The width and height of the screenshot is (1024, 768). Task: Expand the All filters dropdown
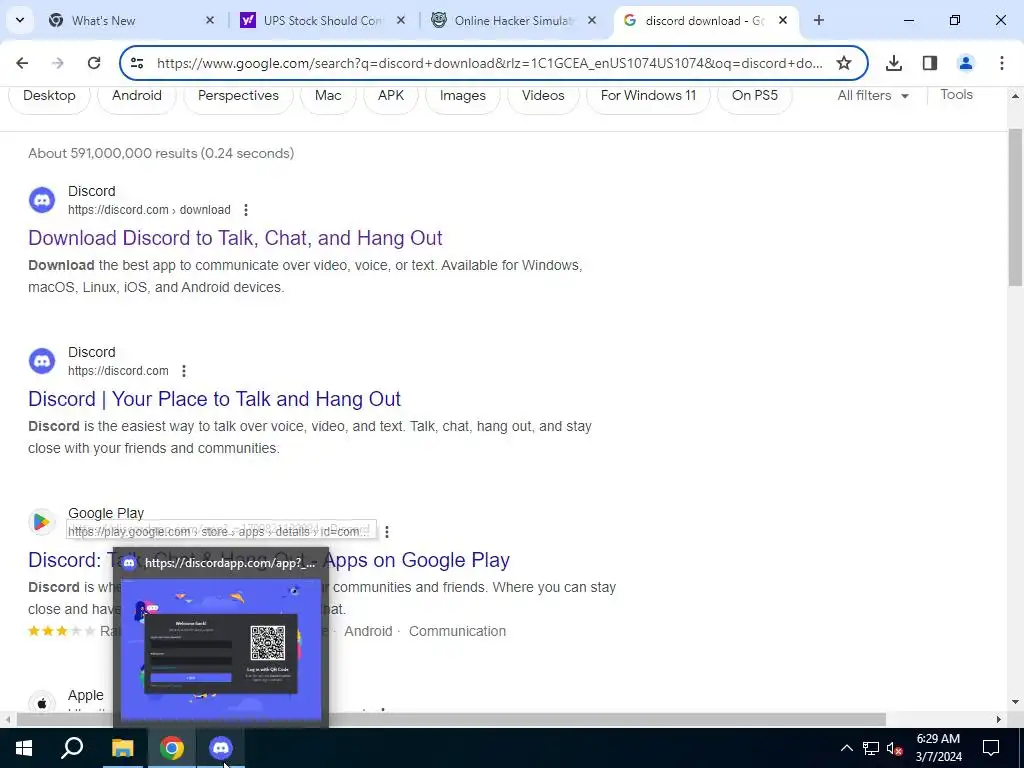point(872,95)
